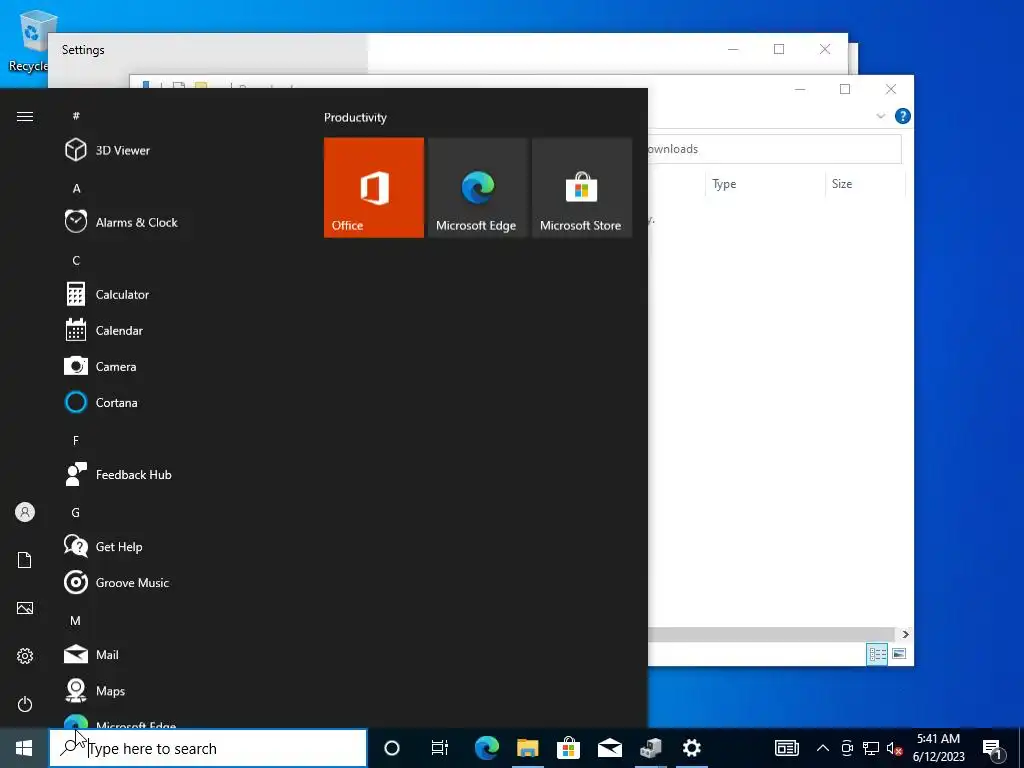The width and height of the screenshot is (1024, 768).
Task: Click the Cortana circle on the taskbar
Action: pos(392,748)
